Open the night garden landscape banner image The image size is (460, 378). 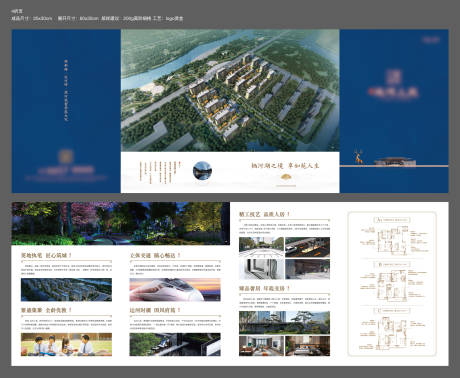(x=121, y=223)
